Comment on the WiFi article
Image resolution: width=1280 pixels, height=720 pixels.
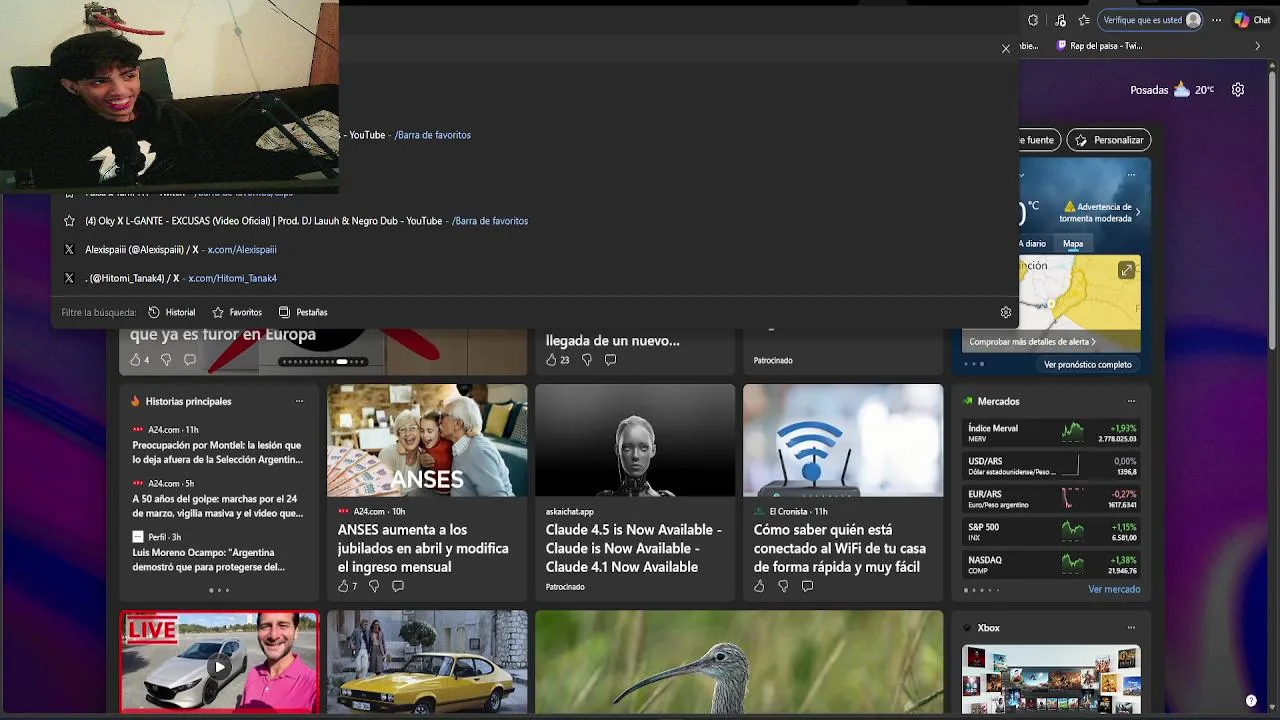807,587
